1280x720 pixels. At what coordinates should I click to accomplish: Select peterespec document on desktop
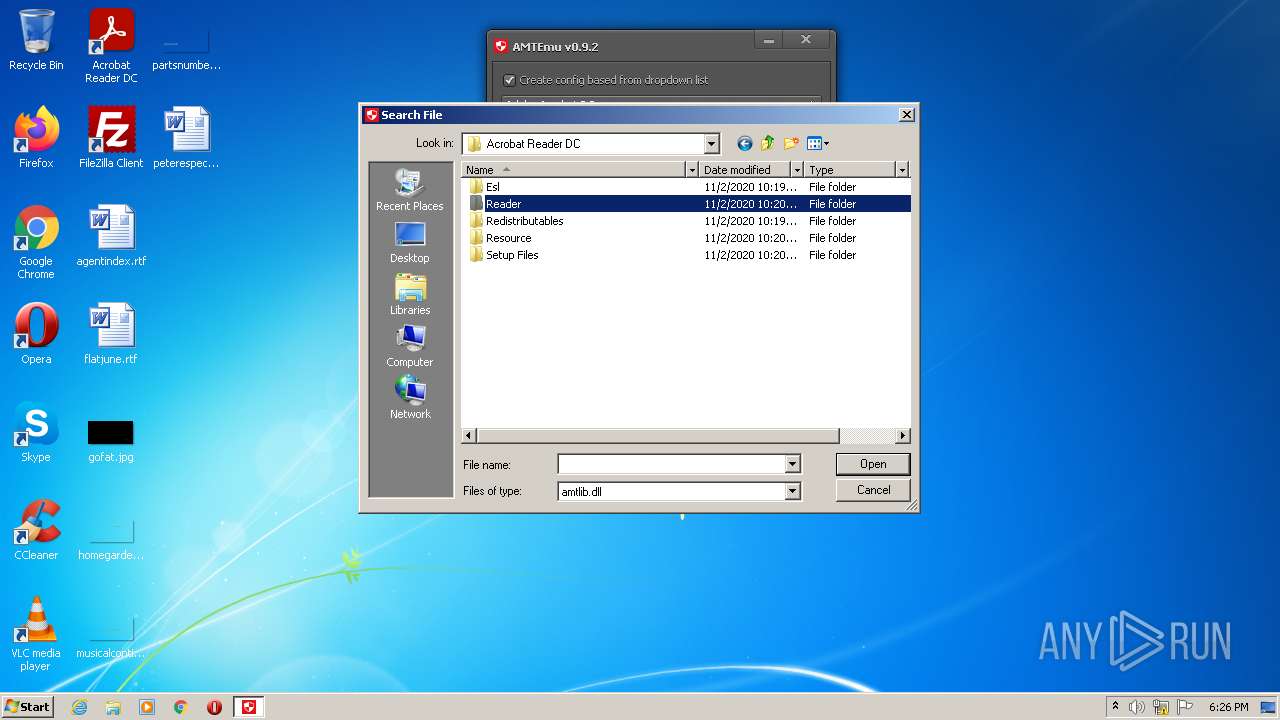[x=186, y=138]
